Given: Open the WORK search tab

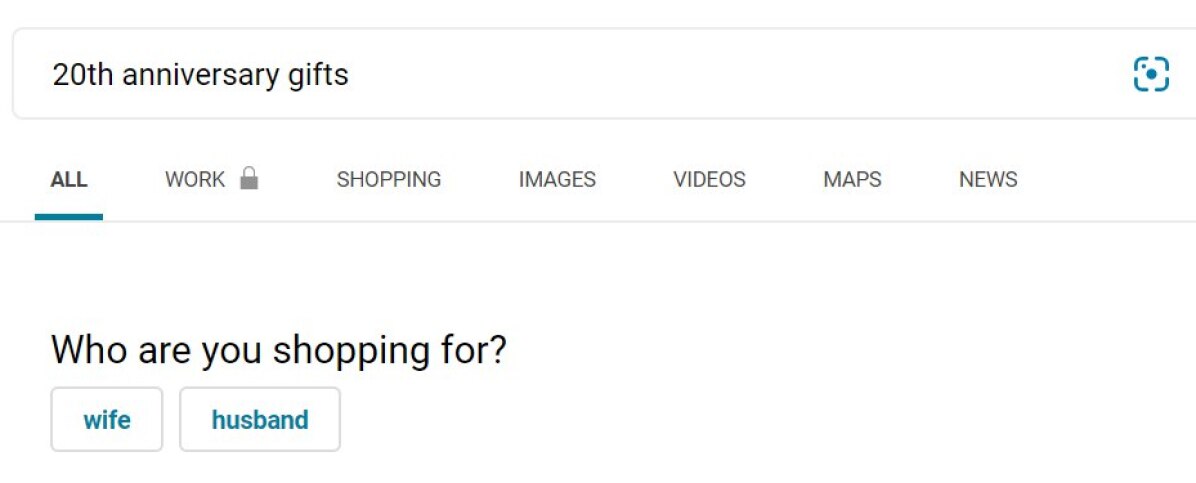Looking at the screenshot, I should click(x=196, y=180).
